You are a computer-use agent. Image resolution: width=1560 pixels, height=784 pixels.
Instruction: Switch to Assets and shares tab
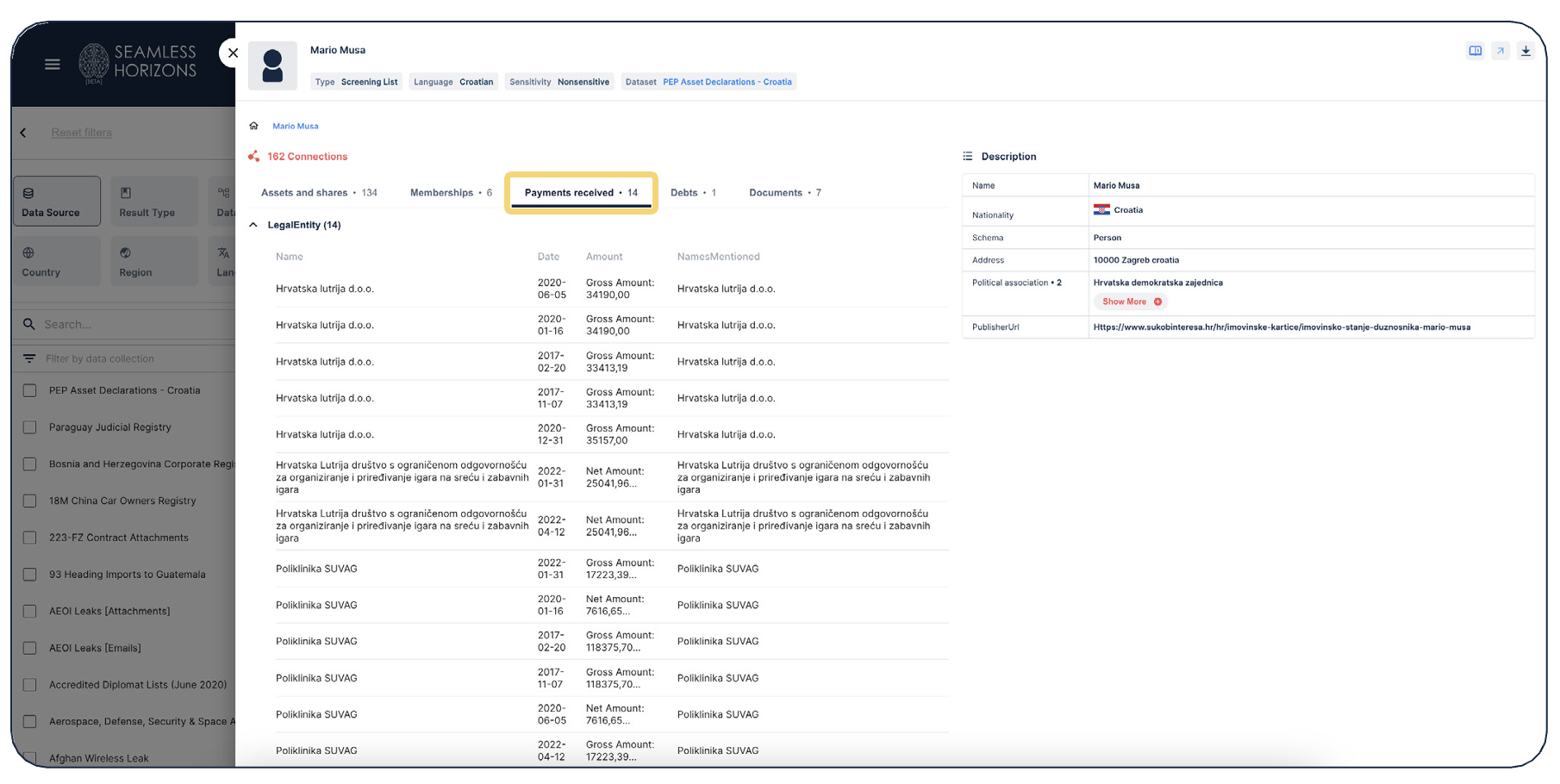[319, 193]
